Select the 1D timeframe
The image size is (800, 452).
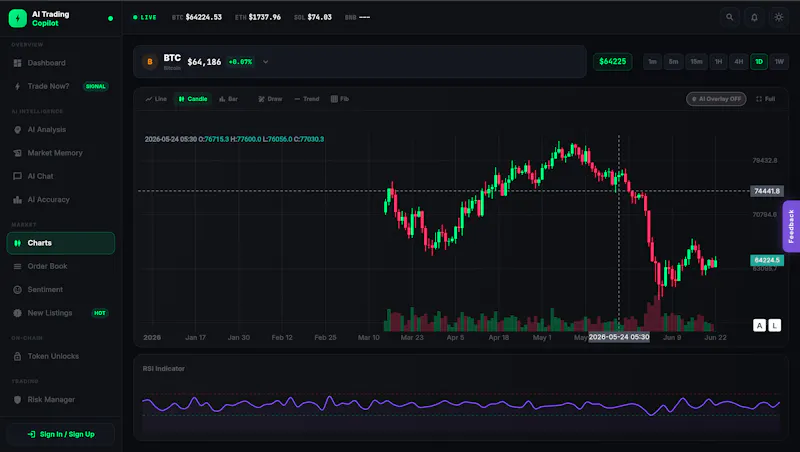click(x=759, y=62)
